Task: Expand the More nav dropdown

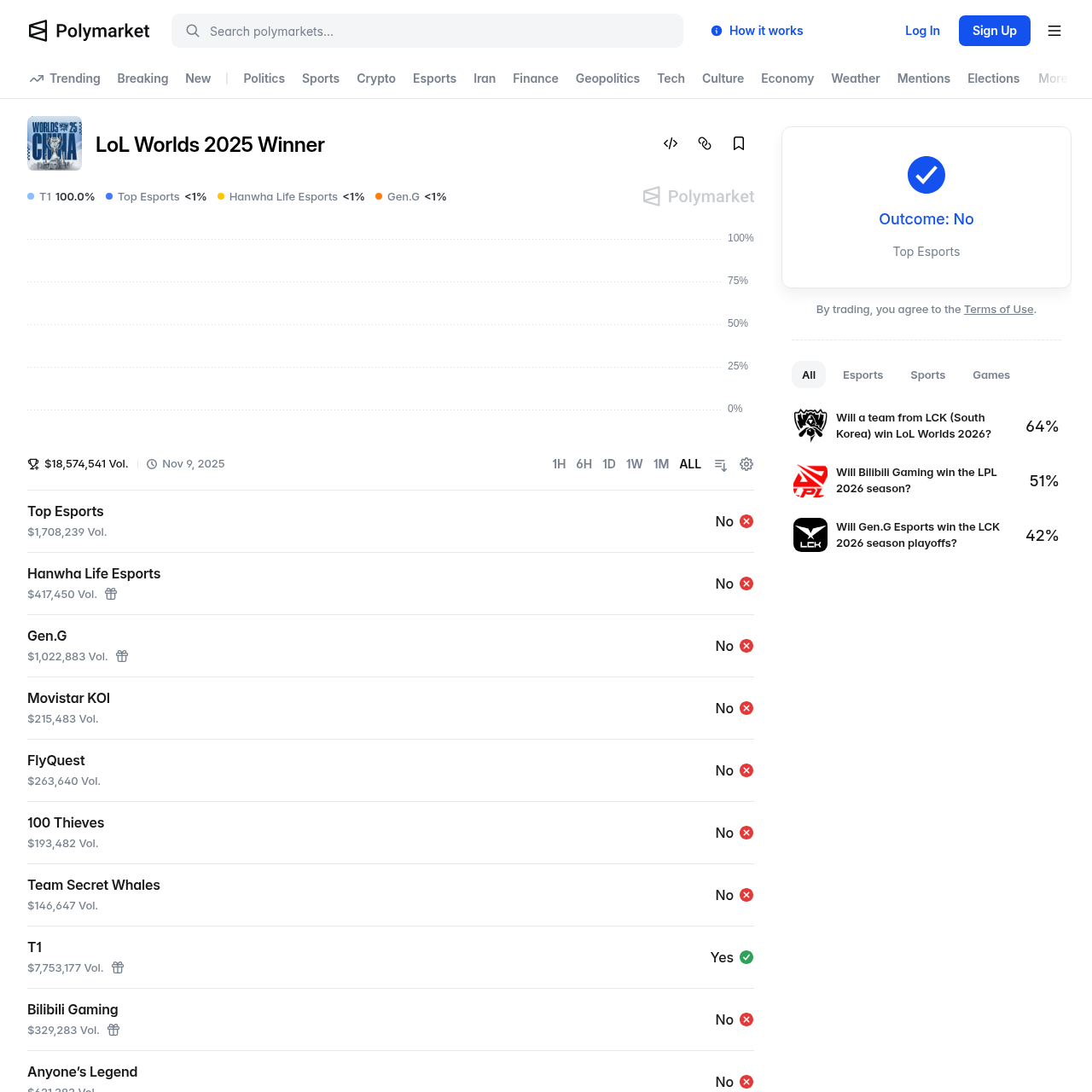Action: tap(1053, 78)
